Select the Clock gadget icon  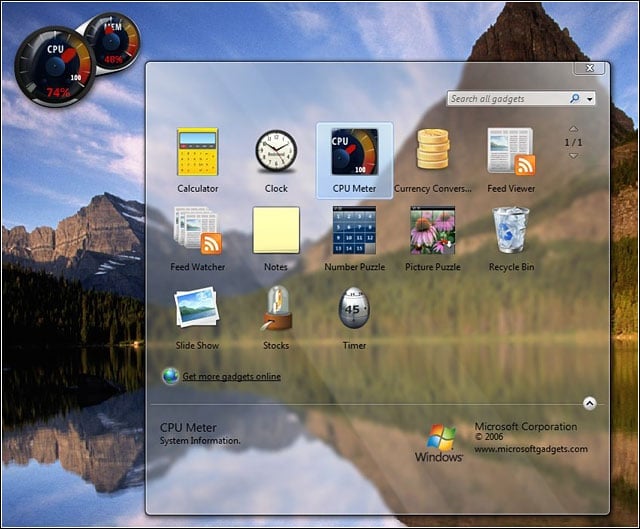[276, 151]
